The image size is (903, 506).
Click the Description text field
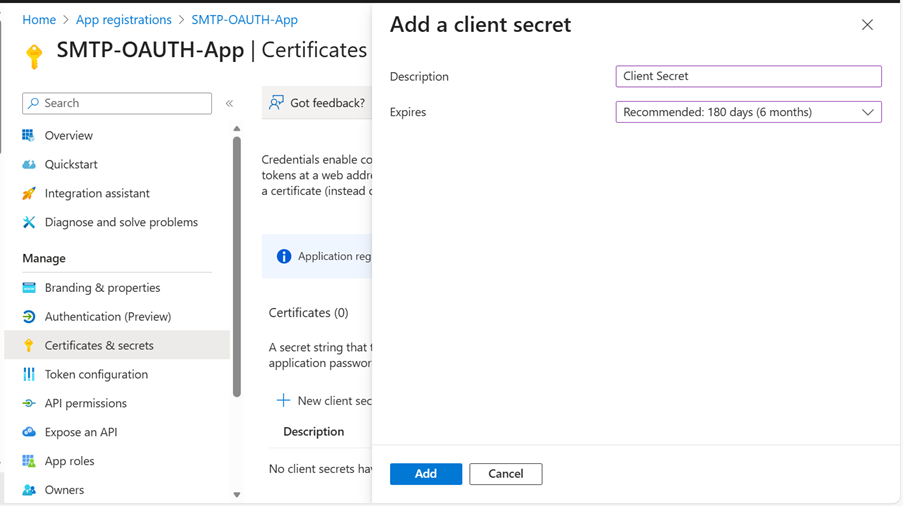pyautogui.click(x=748, y=77)
